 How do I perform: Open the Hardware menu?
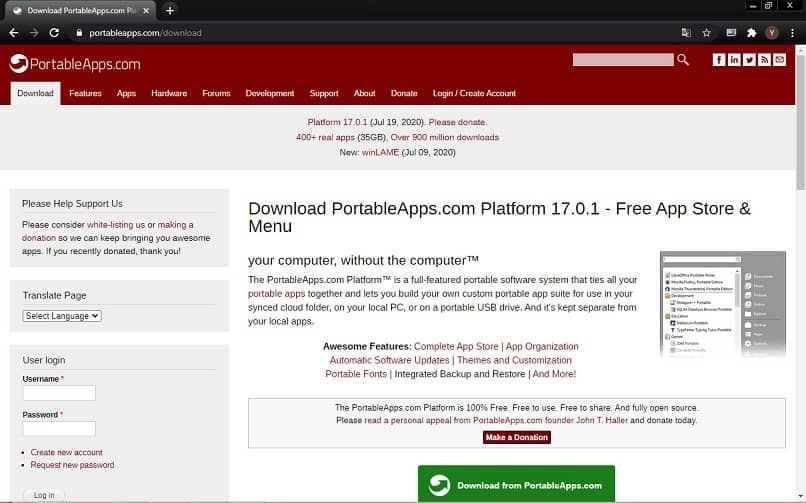point(169,94)
